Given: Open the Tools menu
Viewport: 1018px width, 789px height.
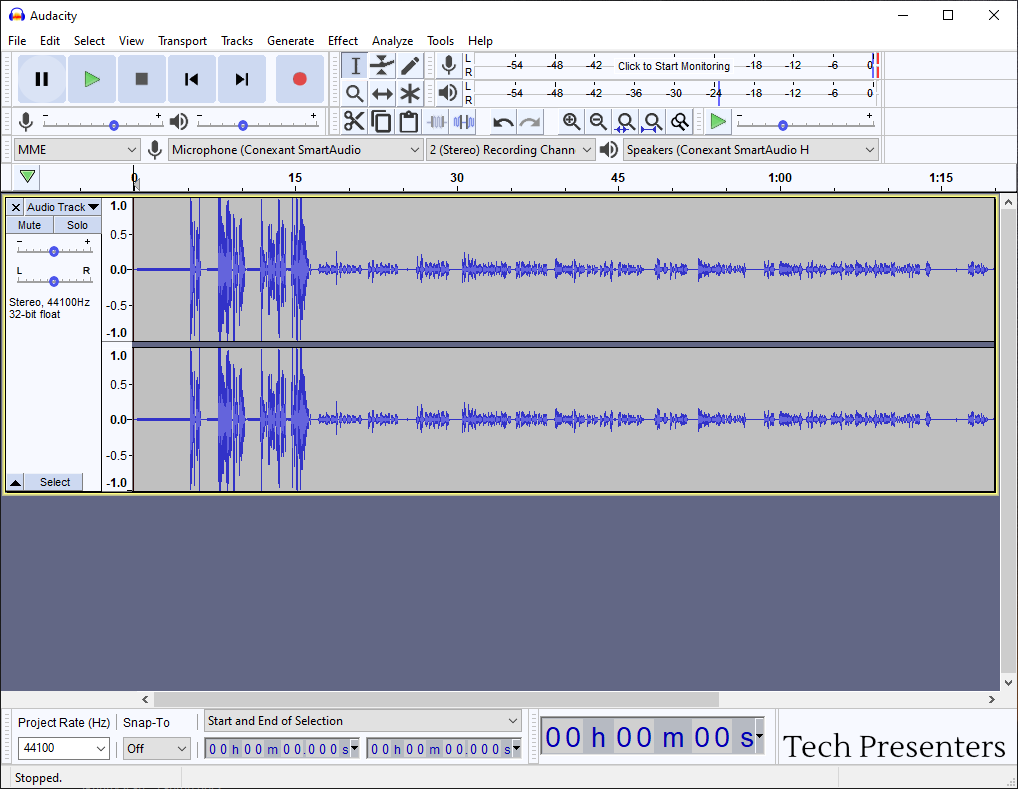Looking at the screenshot, I should (x=440, y=41).
